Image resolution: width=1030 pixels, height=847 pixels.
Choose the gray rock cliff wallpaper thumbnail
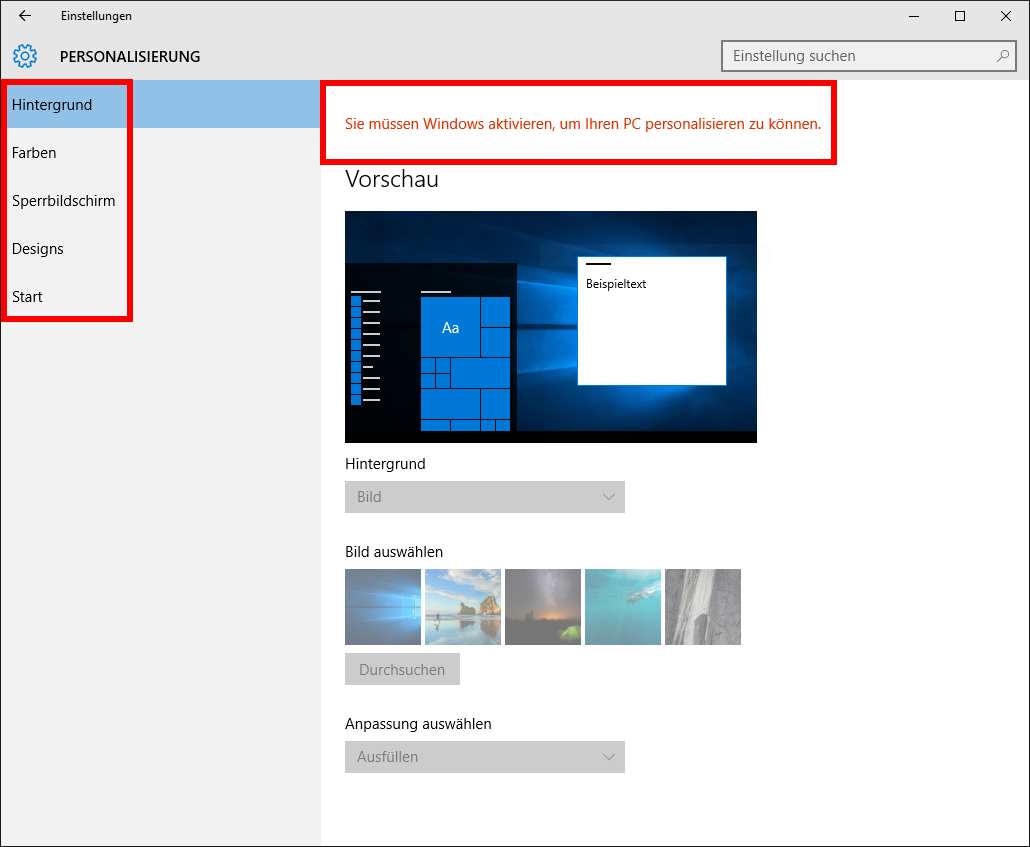coord(703,607)
